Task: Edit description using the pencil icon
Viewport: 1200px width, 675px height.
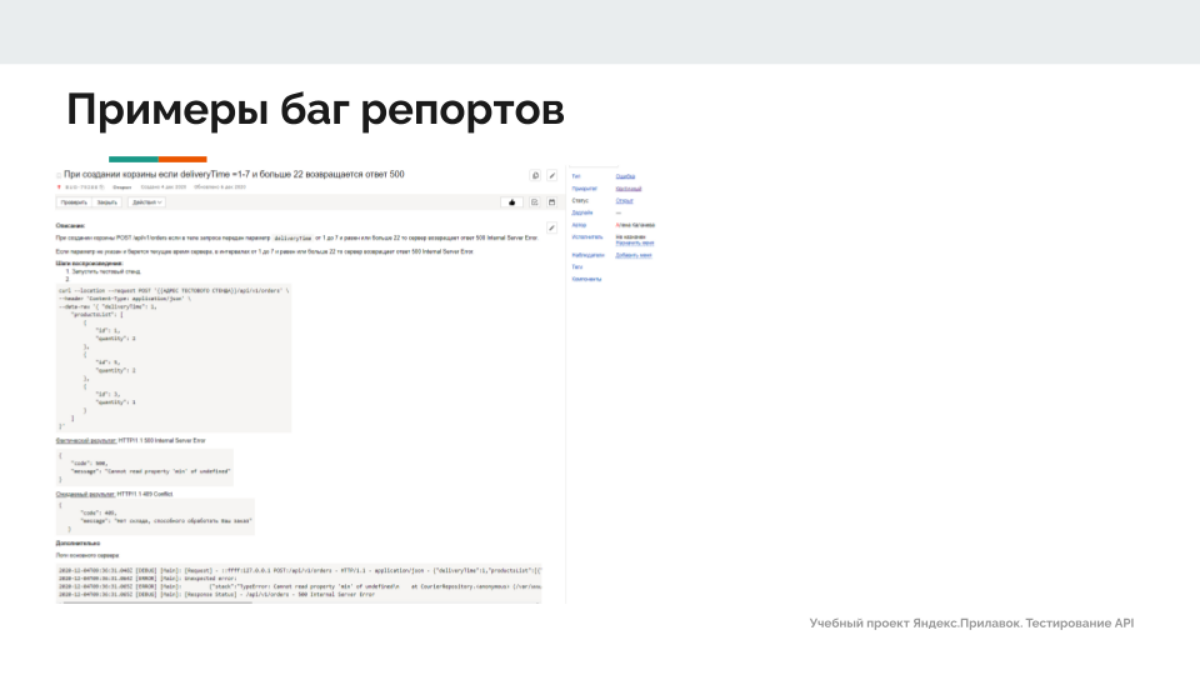Action: coord(551,227)
